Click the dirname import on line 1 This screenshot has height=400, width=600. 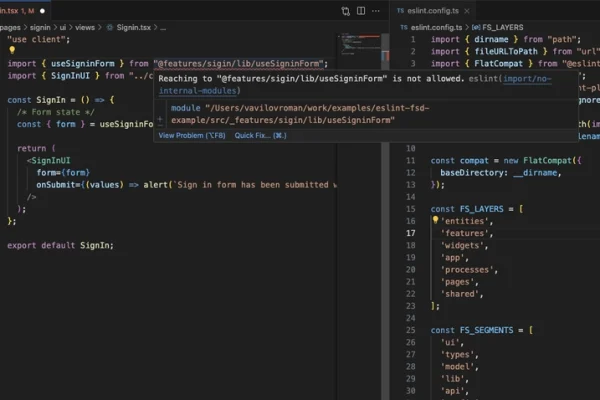(x=491, y=39)
